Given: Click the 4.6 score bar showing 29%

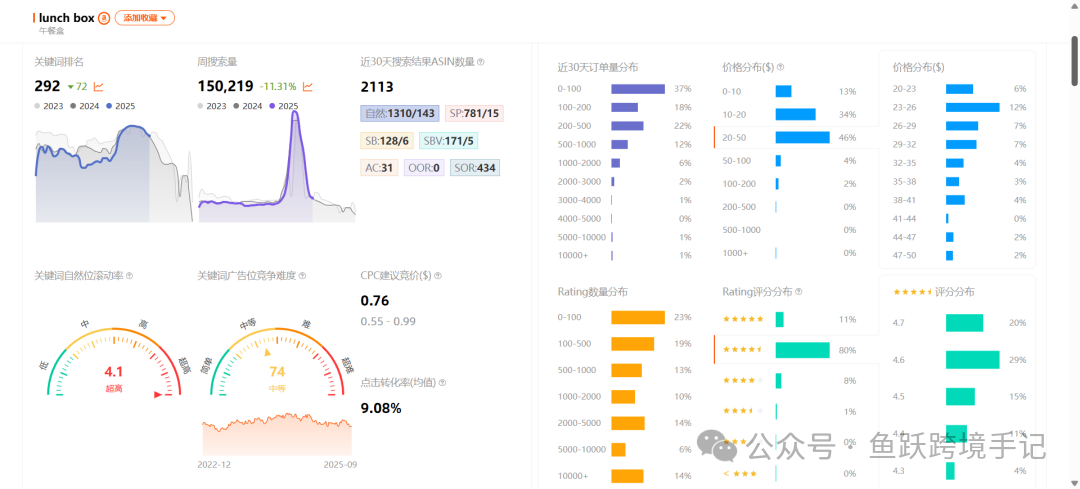Looking at the screenshot, I should pos(973,360).
